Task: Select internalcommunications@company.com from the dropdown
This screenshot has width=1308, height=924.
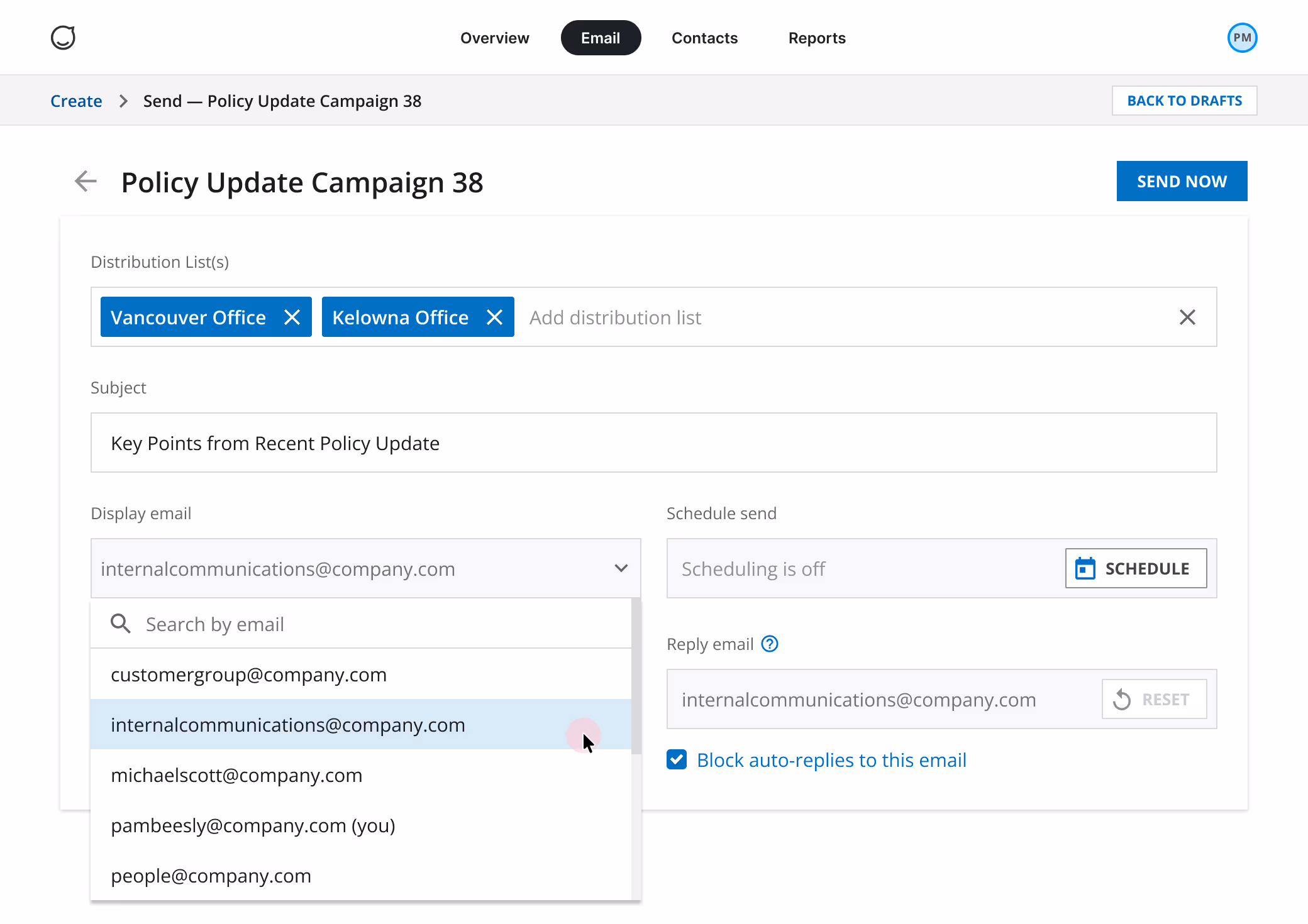Action: [288, 725]
